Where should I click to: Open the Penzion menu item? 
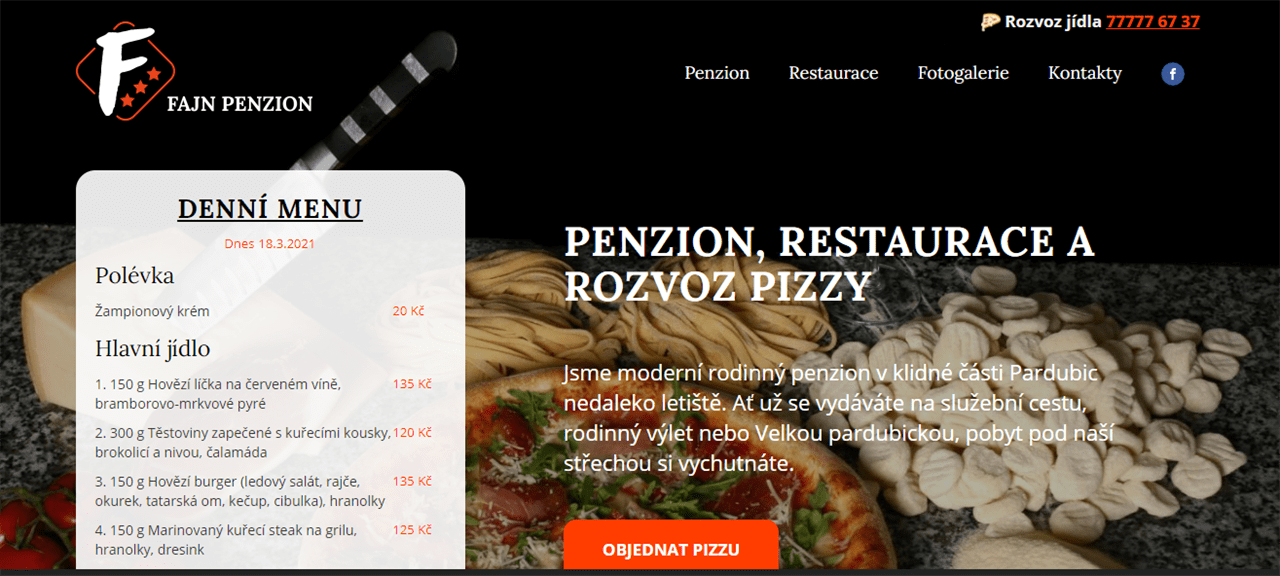[x=717, y=73]
